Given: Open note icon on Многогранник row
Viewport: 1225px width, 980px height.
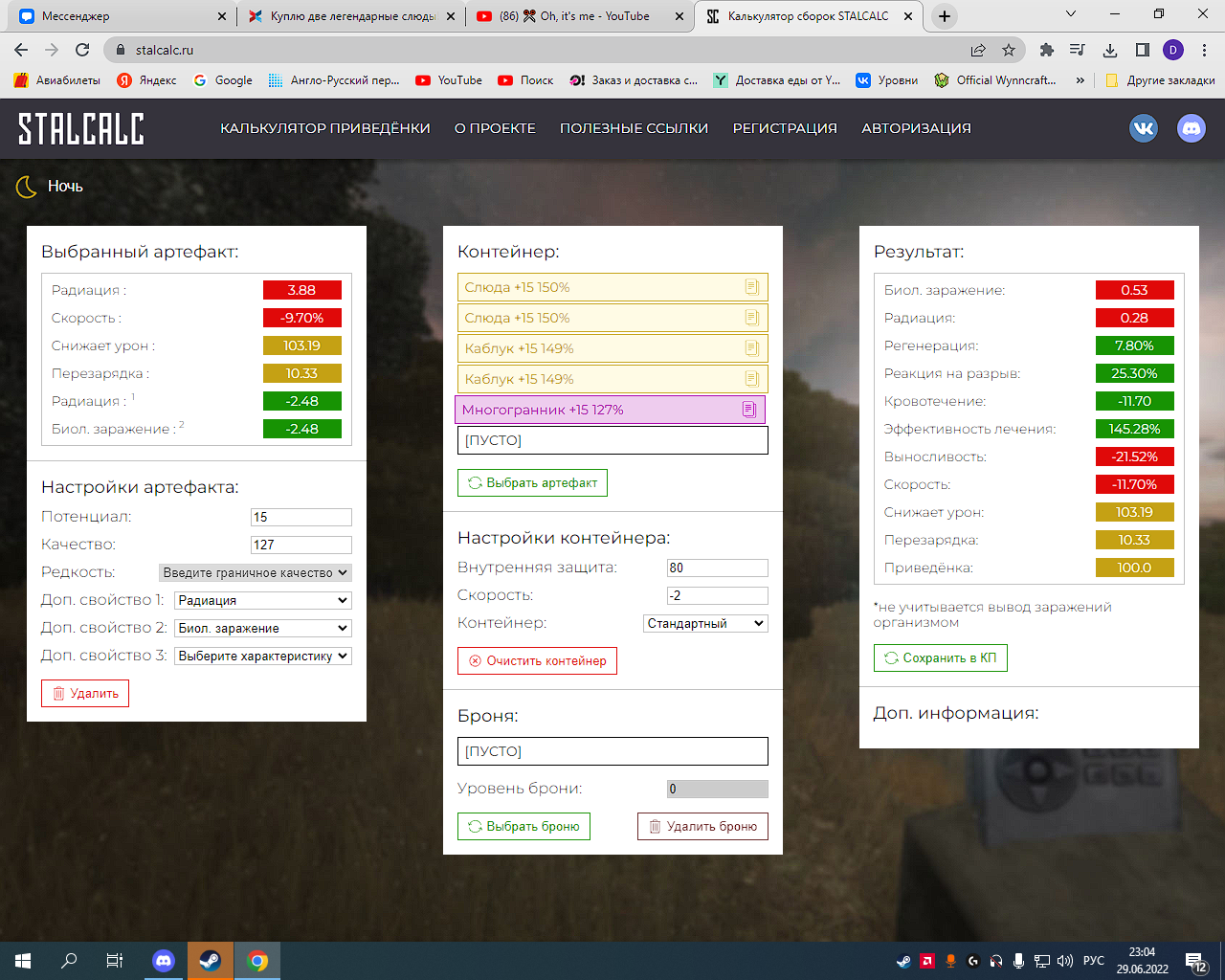Looking at the screenshot, I should (x=749, y=410).
